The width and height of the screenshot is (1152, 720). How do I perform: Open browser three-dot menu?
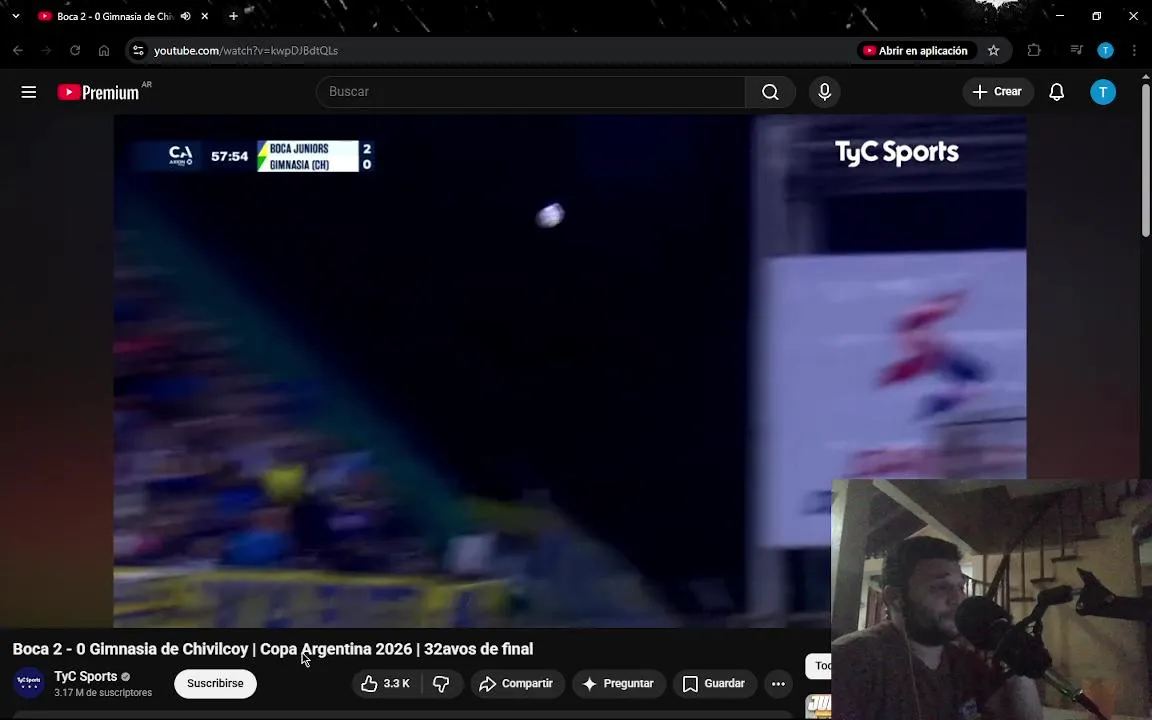(x=1134, y=51)
